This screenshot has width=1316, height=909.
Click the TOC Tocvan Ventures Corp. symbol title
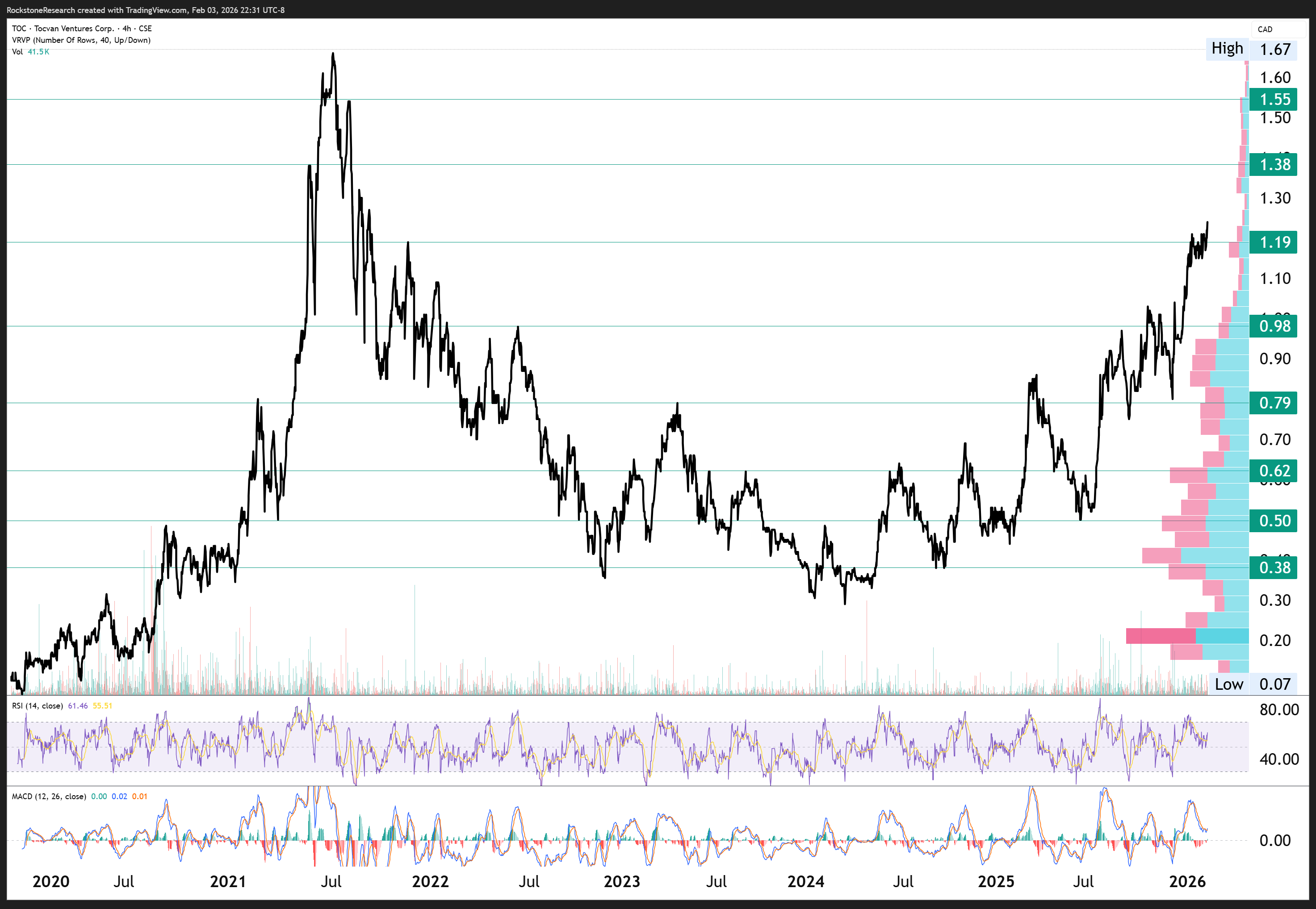coord(81,29)
